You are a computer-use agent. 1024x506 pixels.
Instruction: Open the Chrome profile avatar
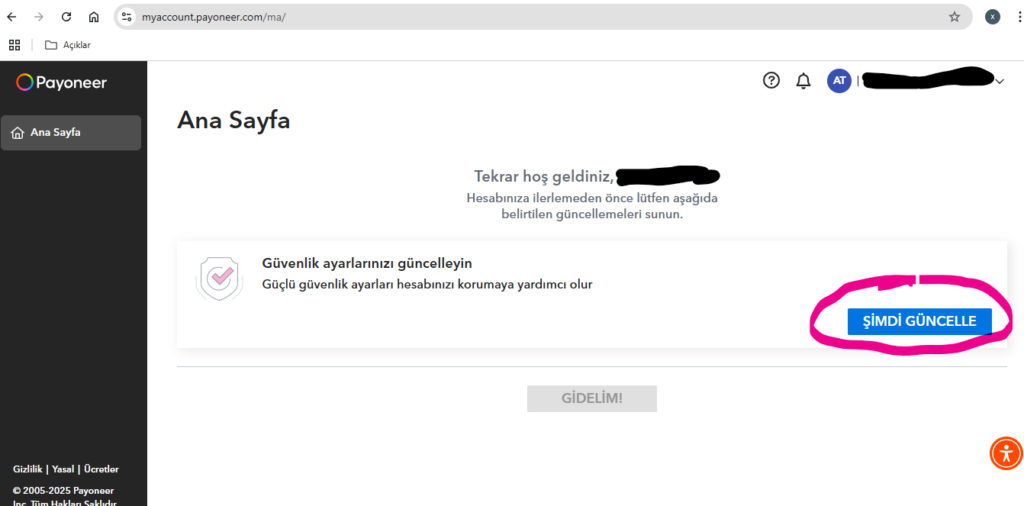(x=992, y=17)
